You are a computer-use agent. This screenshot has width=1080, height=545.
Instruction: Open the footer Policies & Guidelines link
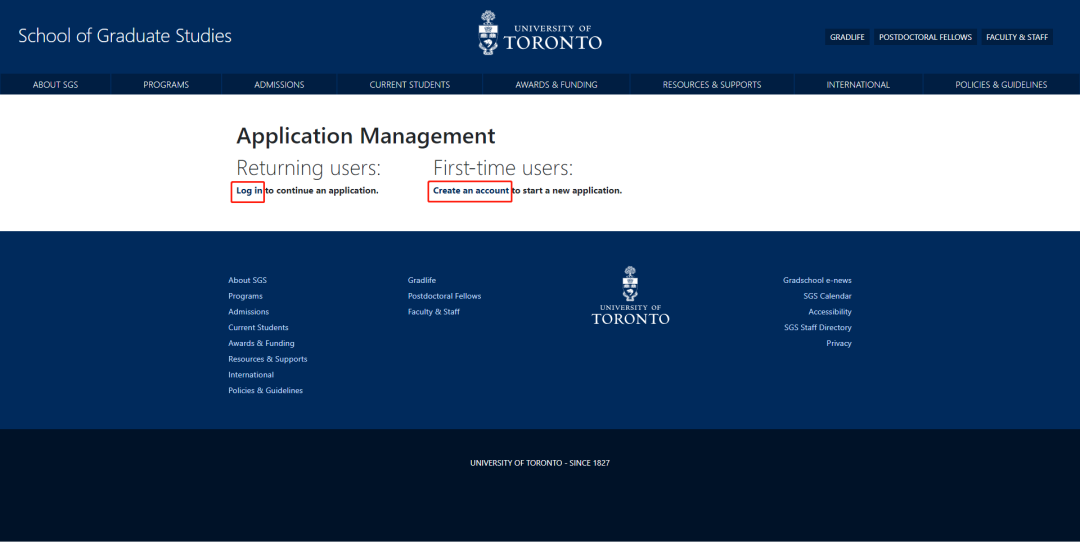pyautogui.click(x=265, y=391)
